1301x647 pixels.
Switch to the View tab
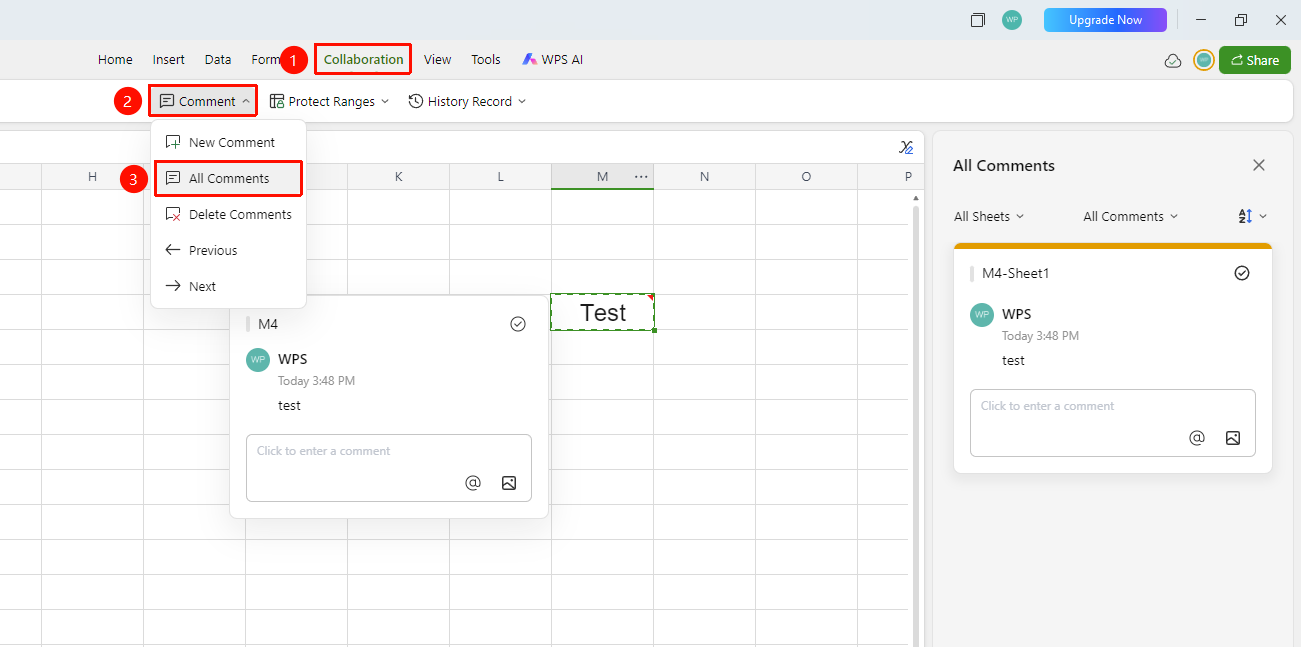[x=437, y=59]
